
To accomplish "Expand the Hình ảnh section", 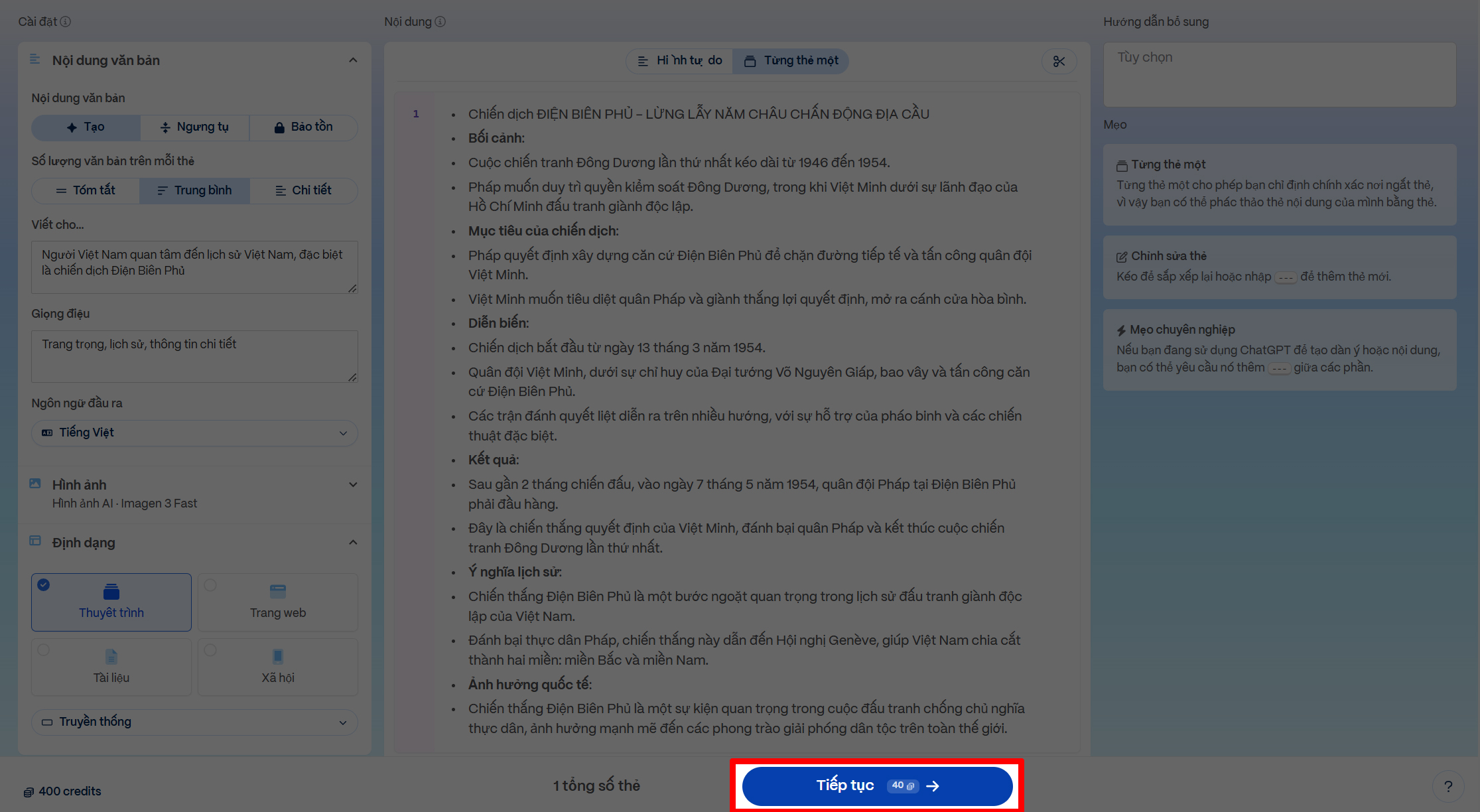I will point(353,484).
